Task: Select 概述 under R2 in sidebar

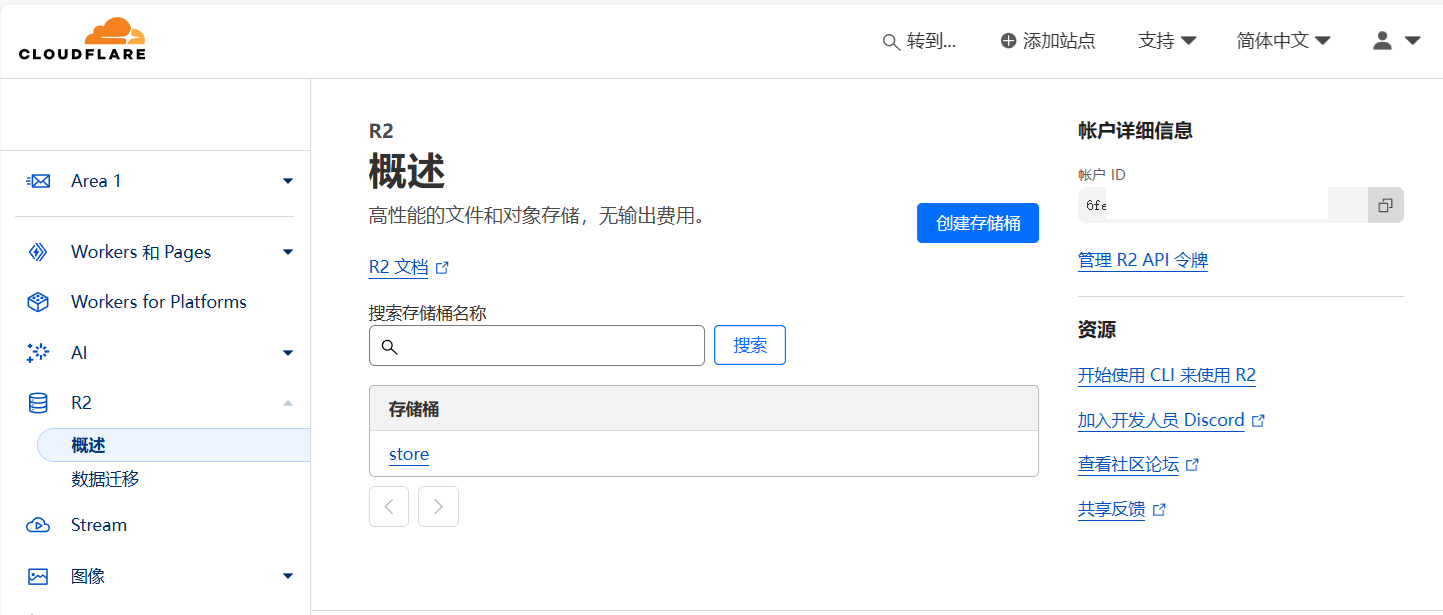Action: click(x=174, y=445)
